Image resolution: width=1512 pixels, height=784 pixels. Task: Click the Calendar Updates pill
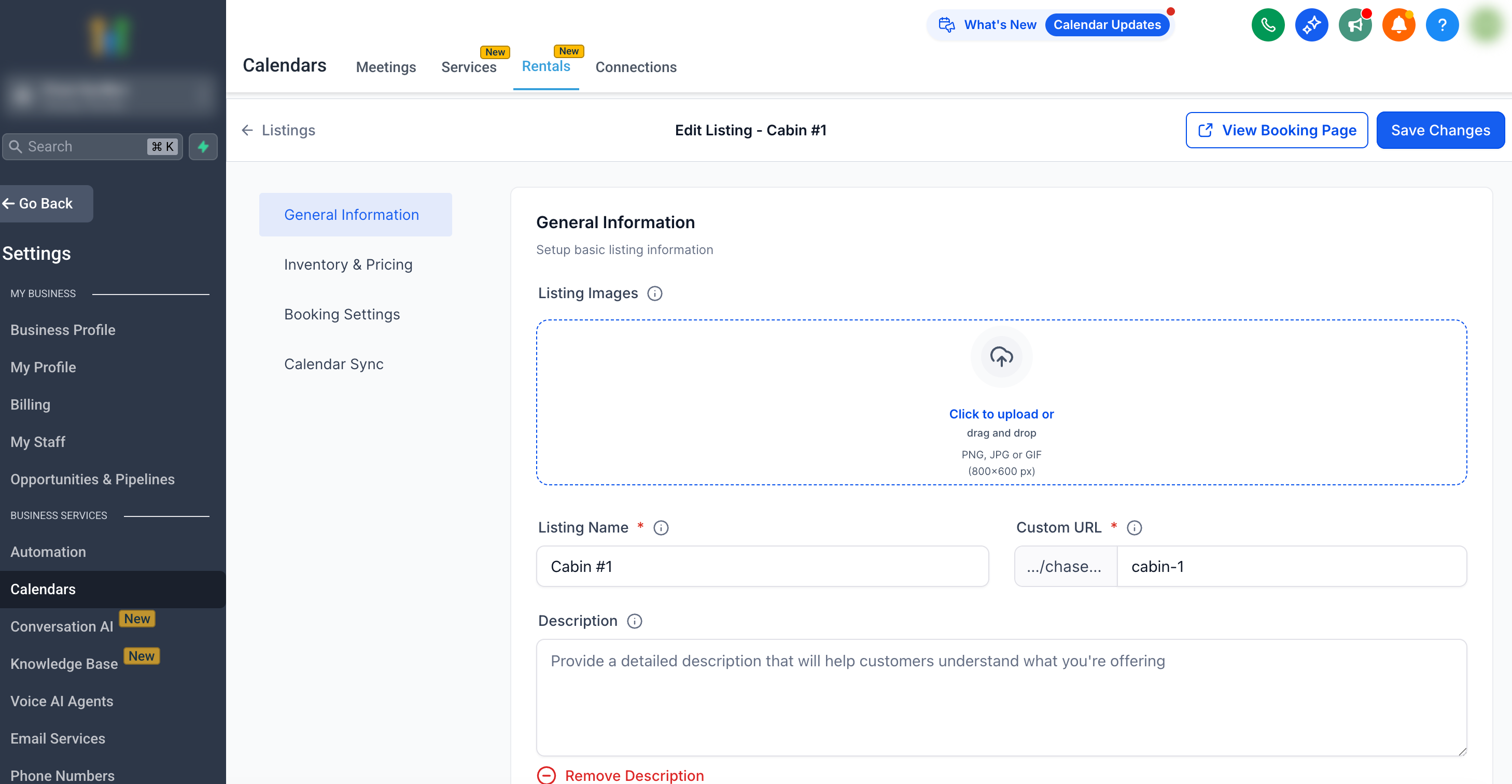point(1107,25)
